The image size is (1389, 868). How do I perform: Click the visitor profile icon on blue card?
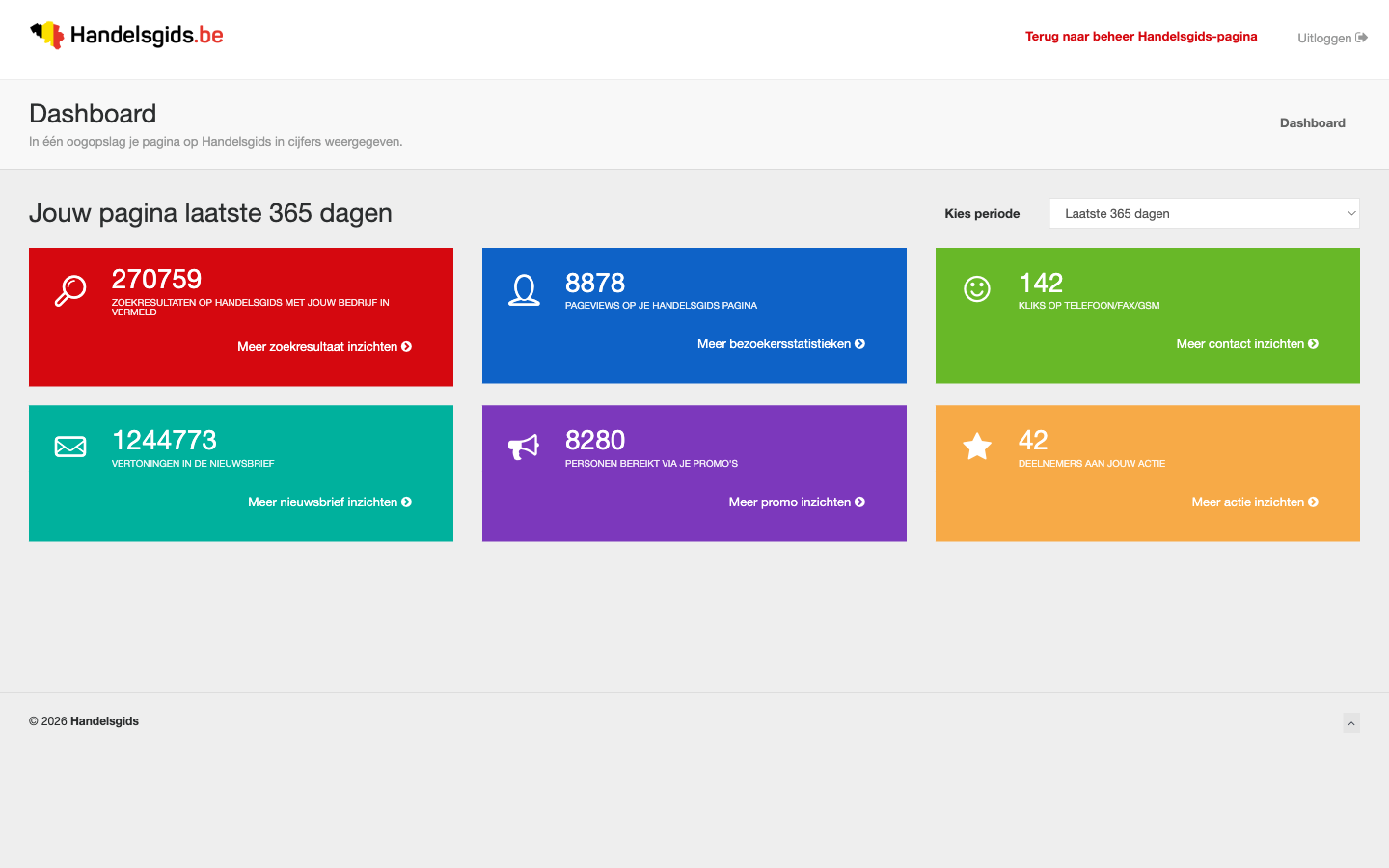coord(524,289)
